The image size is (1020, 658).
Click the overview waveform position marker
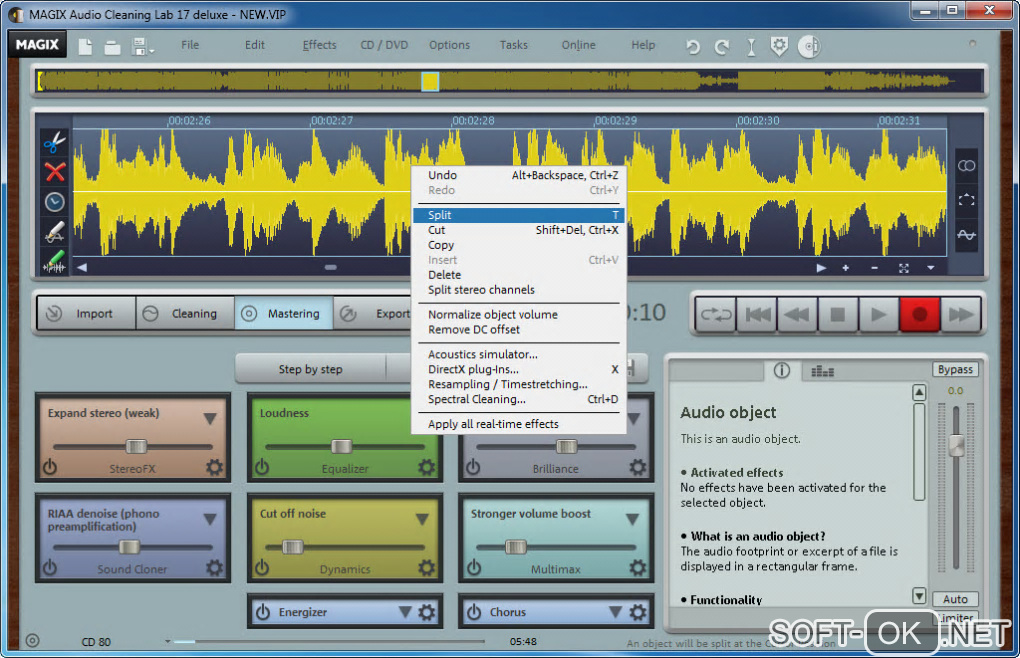click(x=430, y=81)
